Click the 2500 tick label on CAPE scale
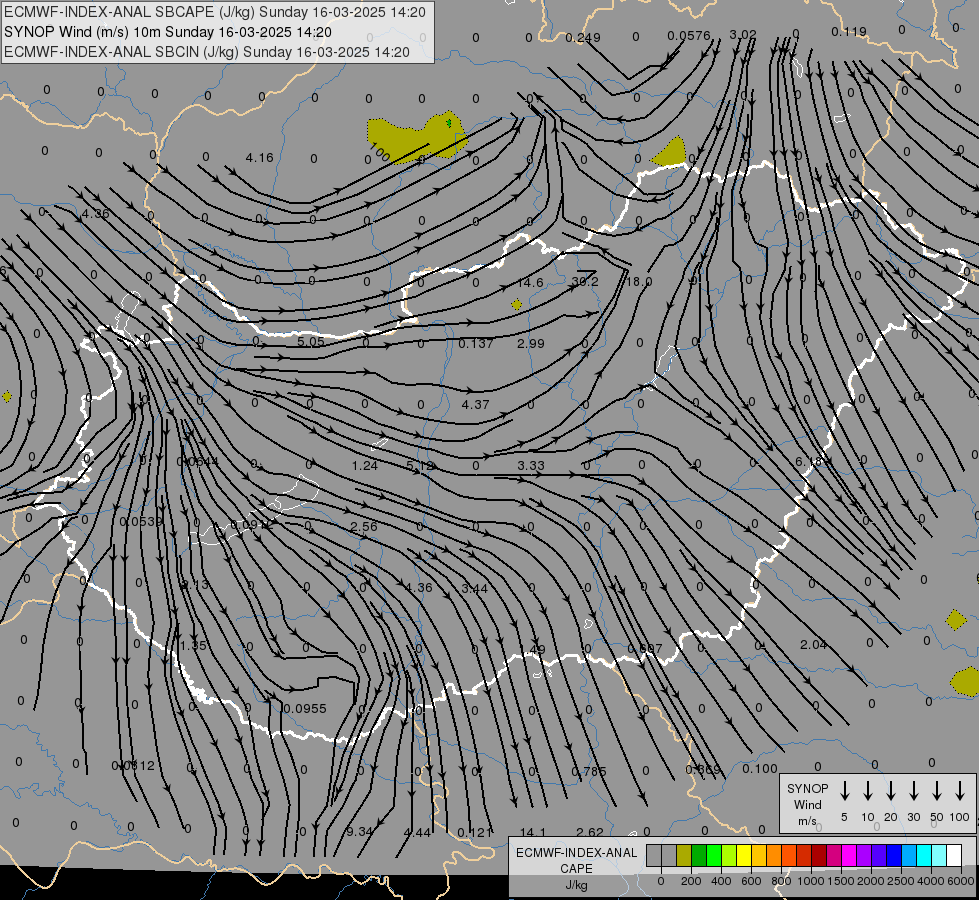This screenshot has height=900, width=979. (901, 881)
